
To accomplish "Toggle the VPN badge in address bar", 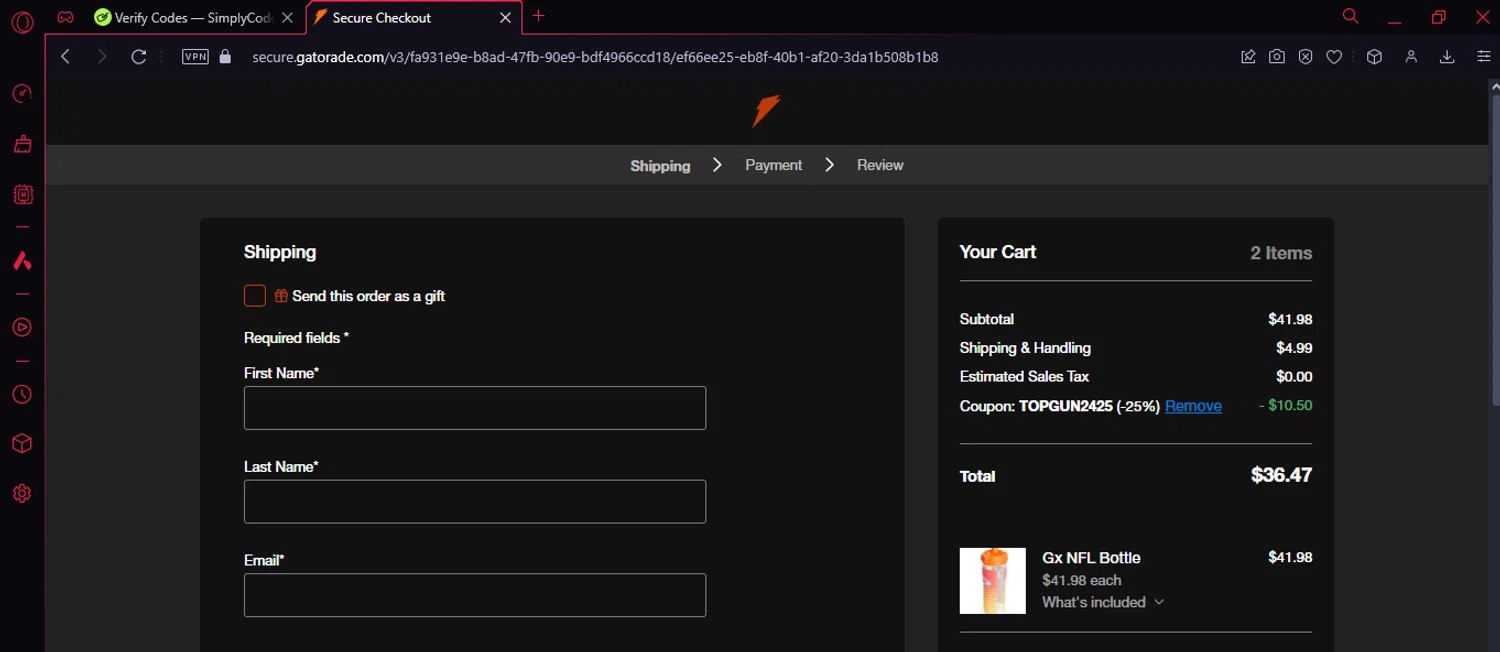I will (x=195, y=57).
